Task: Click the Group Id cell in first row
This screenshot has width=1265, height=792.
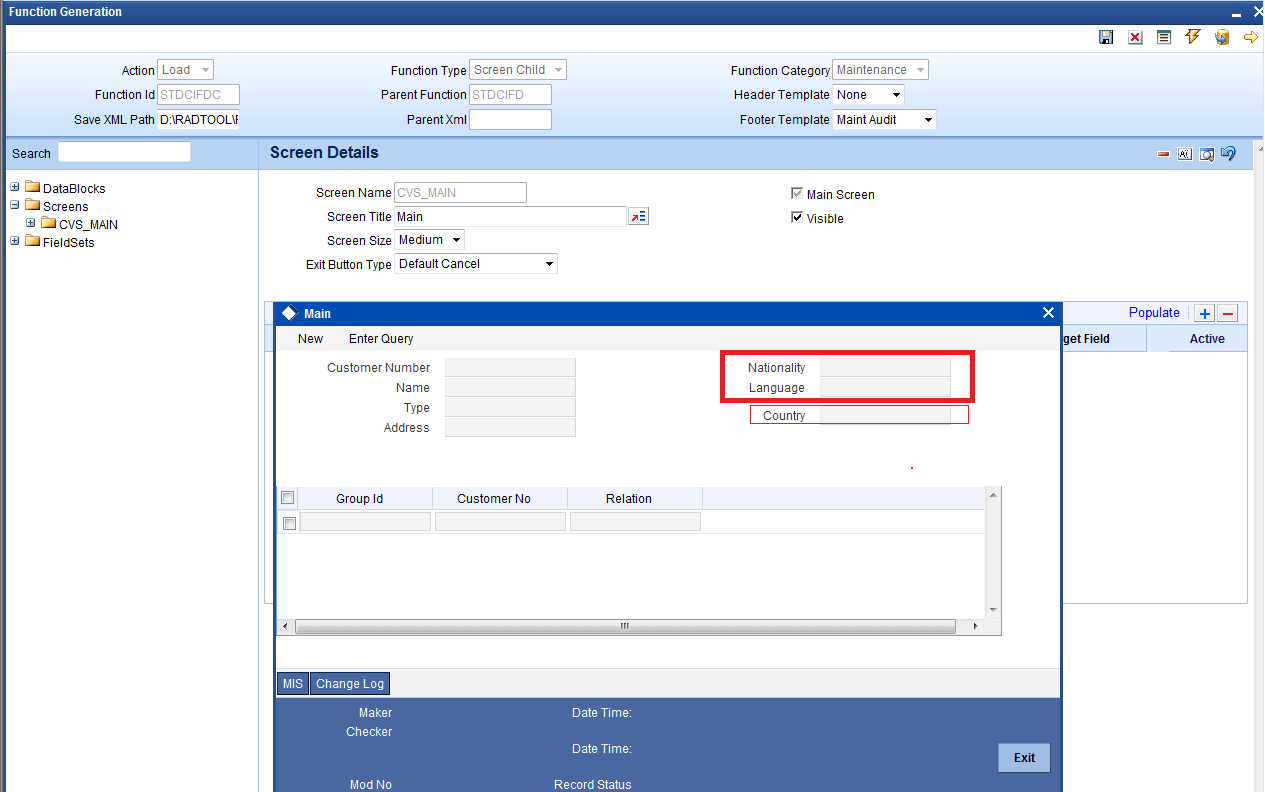Action: (x=365, y=521)
